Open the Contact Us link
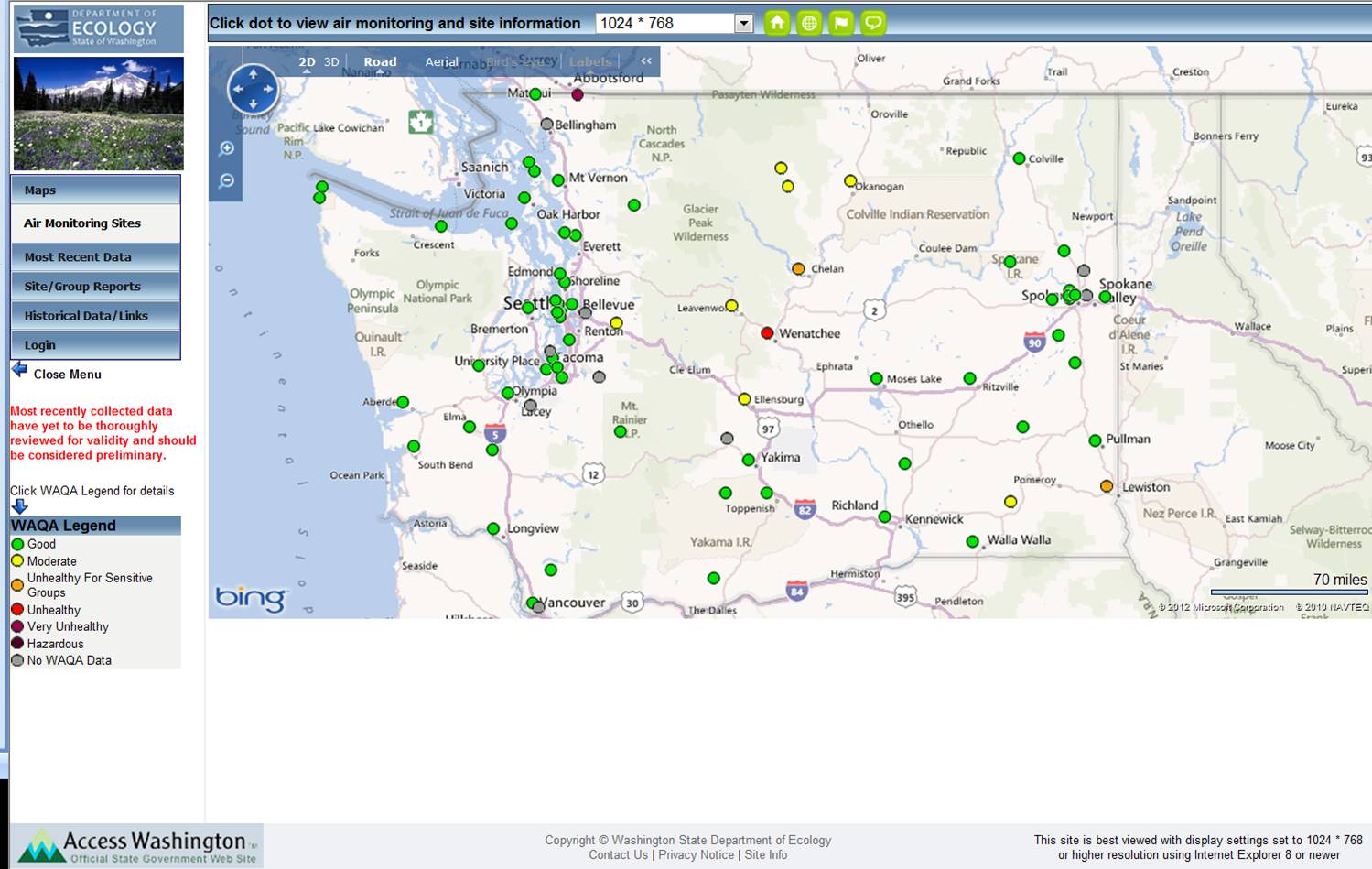 619,854
